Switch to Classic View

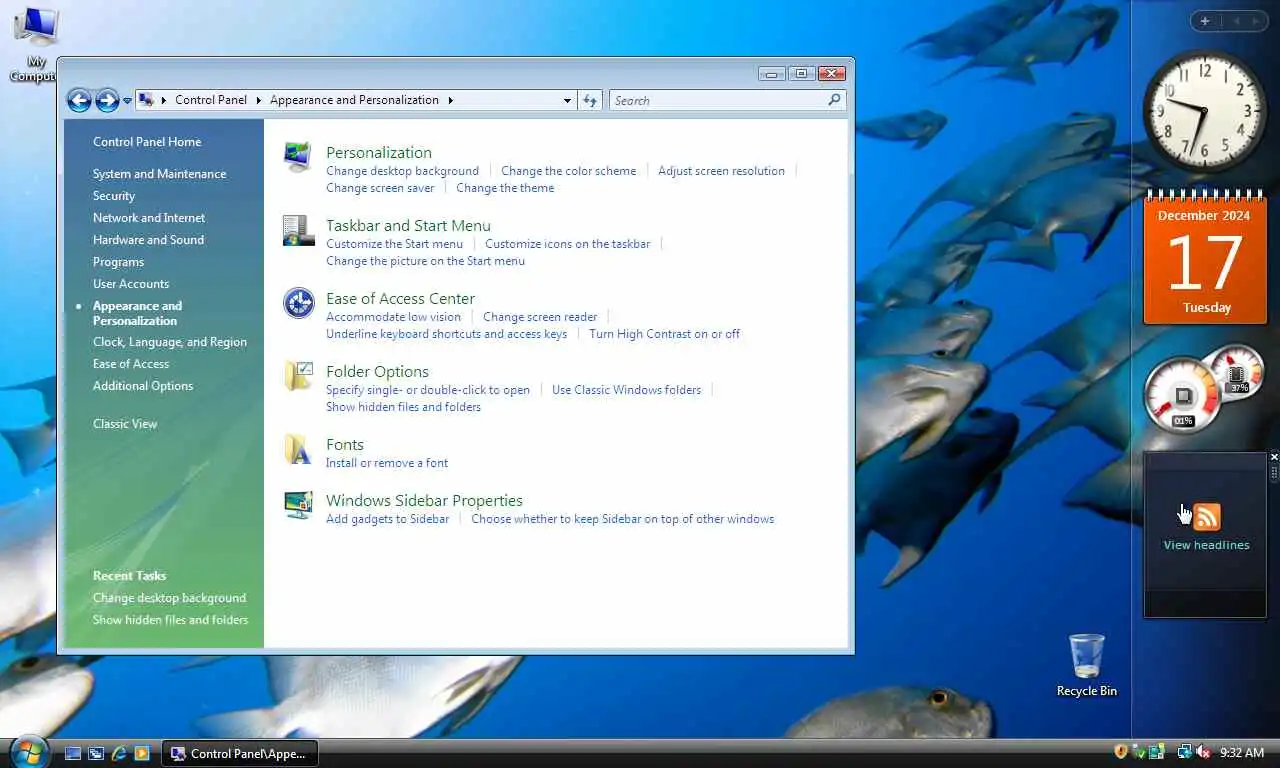click(x=125, y=424)
